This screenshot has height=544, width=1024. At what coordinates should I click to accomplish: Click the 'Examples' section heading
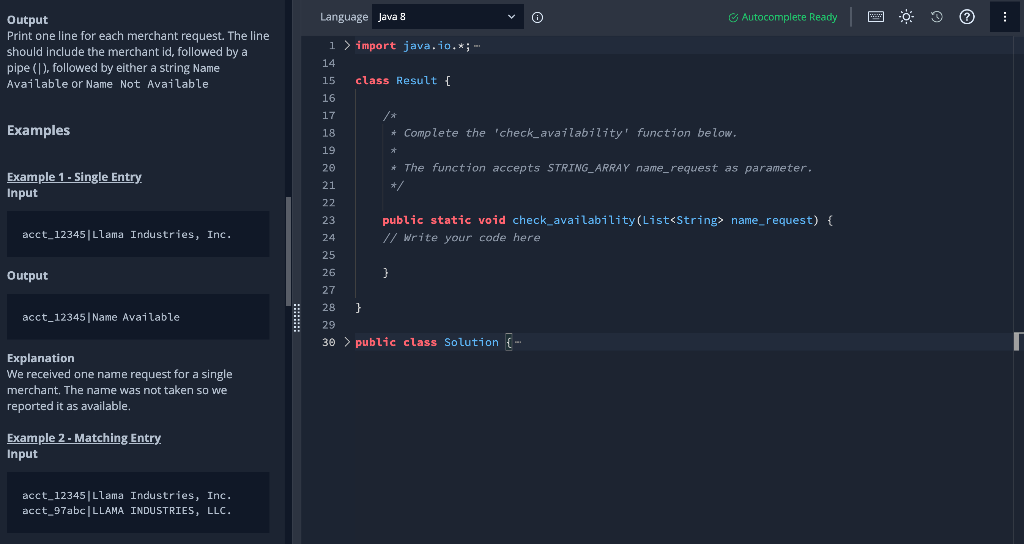coord(39,130)
